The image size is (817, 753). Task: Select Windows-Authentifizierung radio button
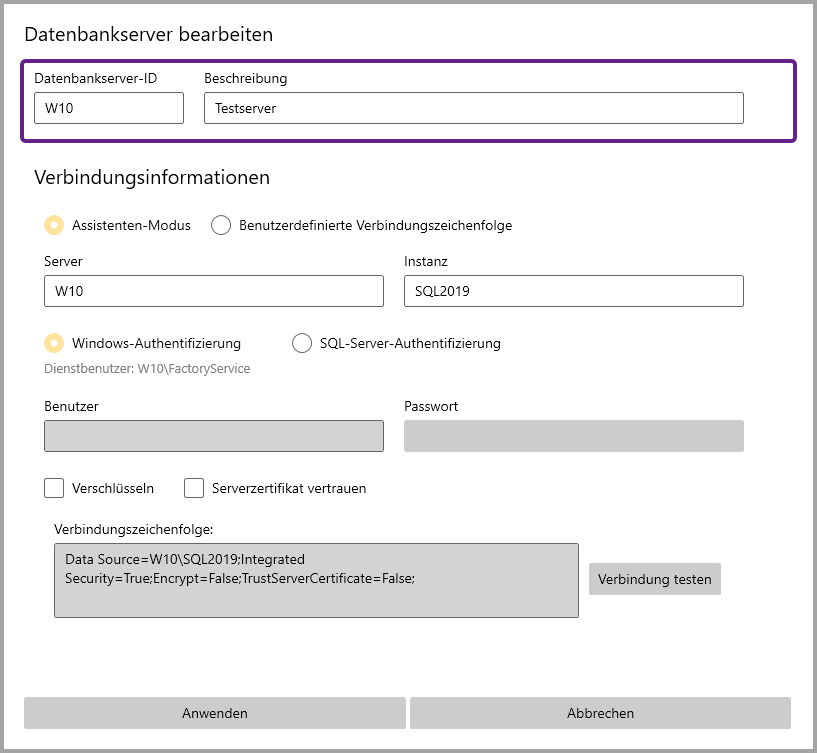pos(54,343)
